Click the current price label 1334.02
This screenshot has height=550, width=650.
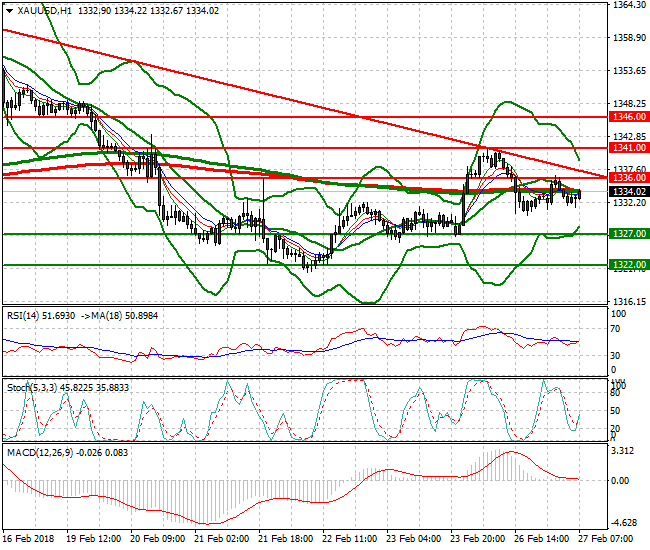(629, 191)
